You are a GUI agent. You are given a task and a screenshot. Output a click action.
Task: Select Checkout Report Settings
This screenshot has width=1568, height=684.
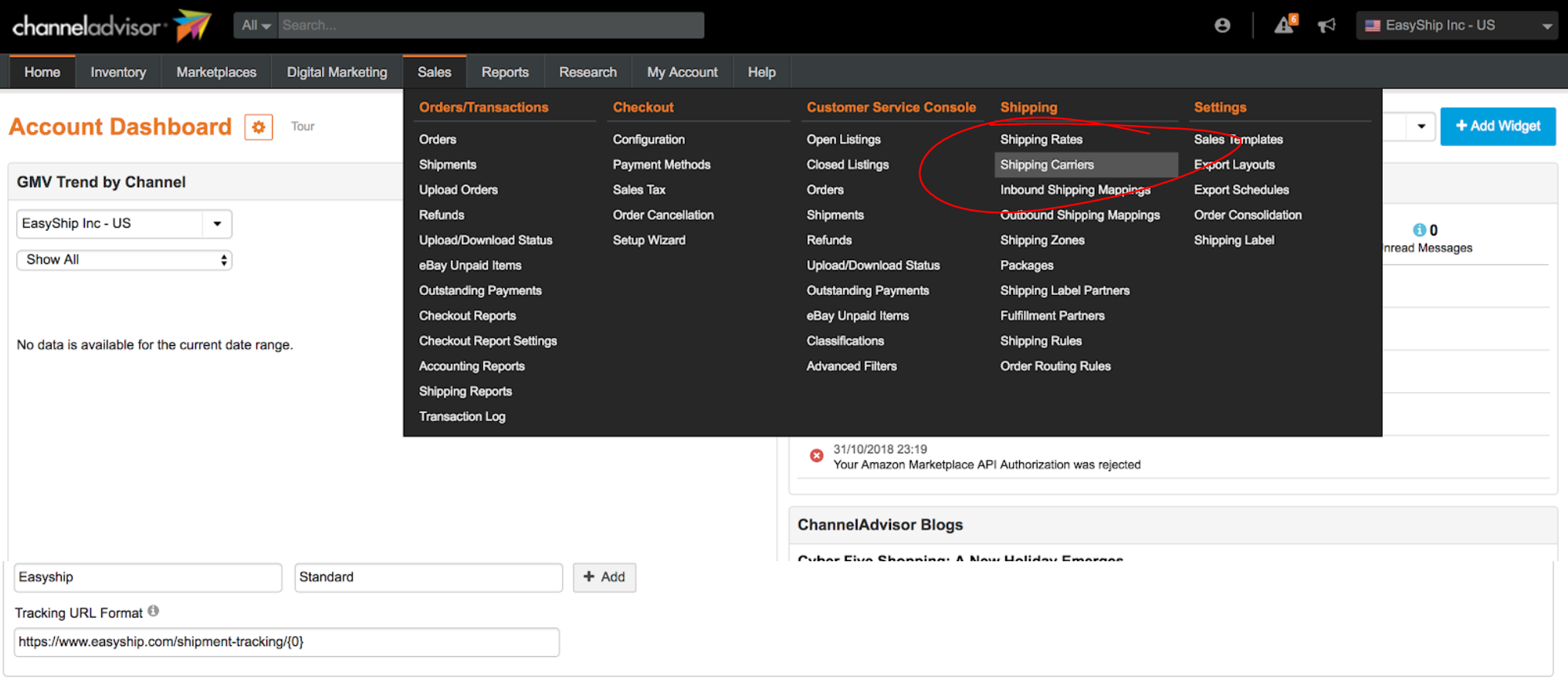(488, 341)
